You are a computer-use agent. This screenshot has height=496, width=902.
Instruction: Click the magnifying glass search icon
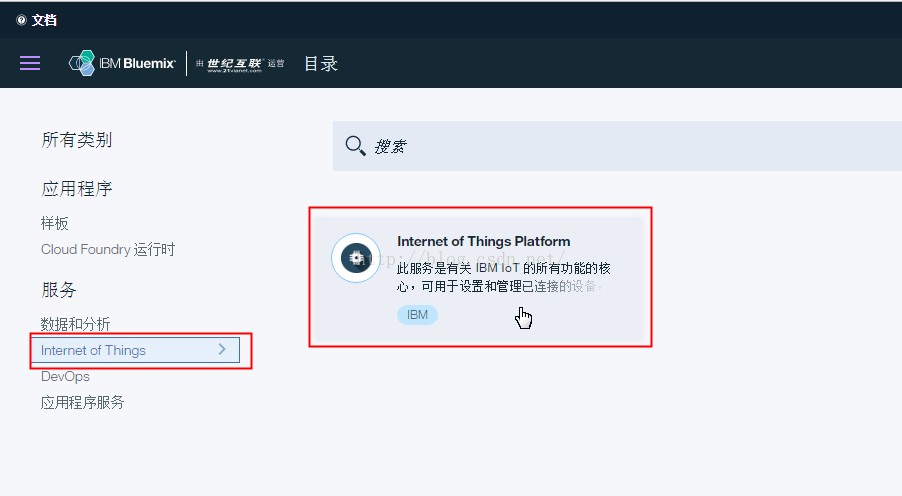click(354, 146)
